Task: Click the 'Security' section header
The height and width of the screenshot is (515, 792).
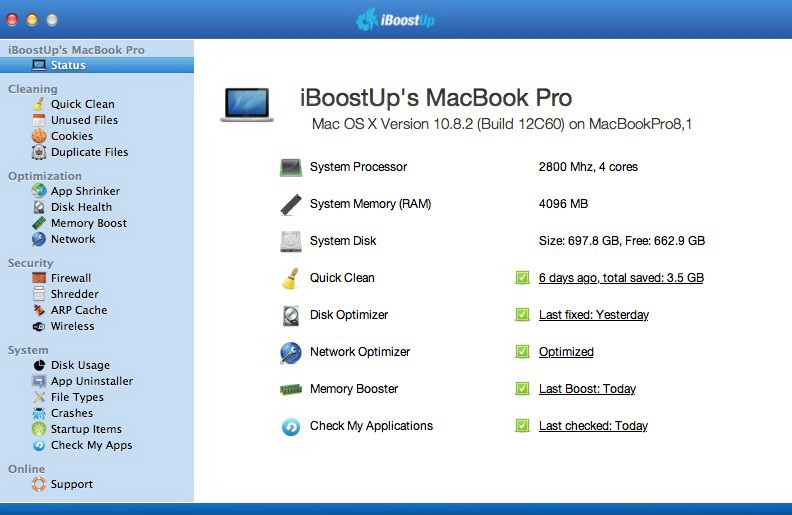Action: click(x=30, y=263)
